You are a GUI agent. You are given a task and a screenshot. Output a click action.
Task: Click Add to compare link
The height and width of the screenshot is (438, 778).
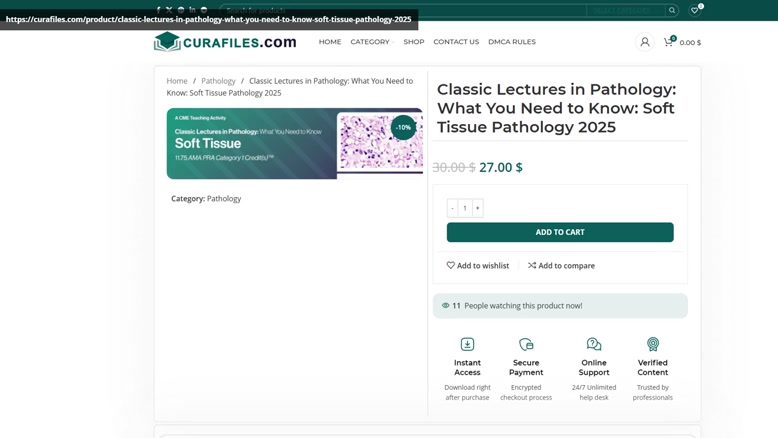pyautogui.click(x=561, y=265)
